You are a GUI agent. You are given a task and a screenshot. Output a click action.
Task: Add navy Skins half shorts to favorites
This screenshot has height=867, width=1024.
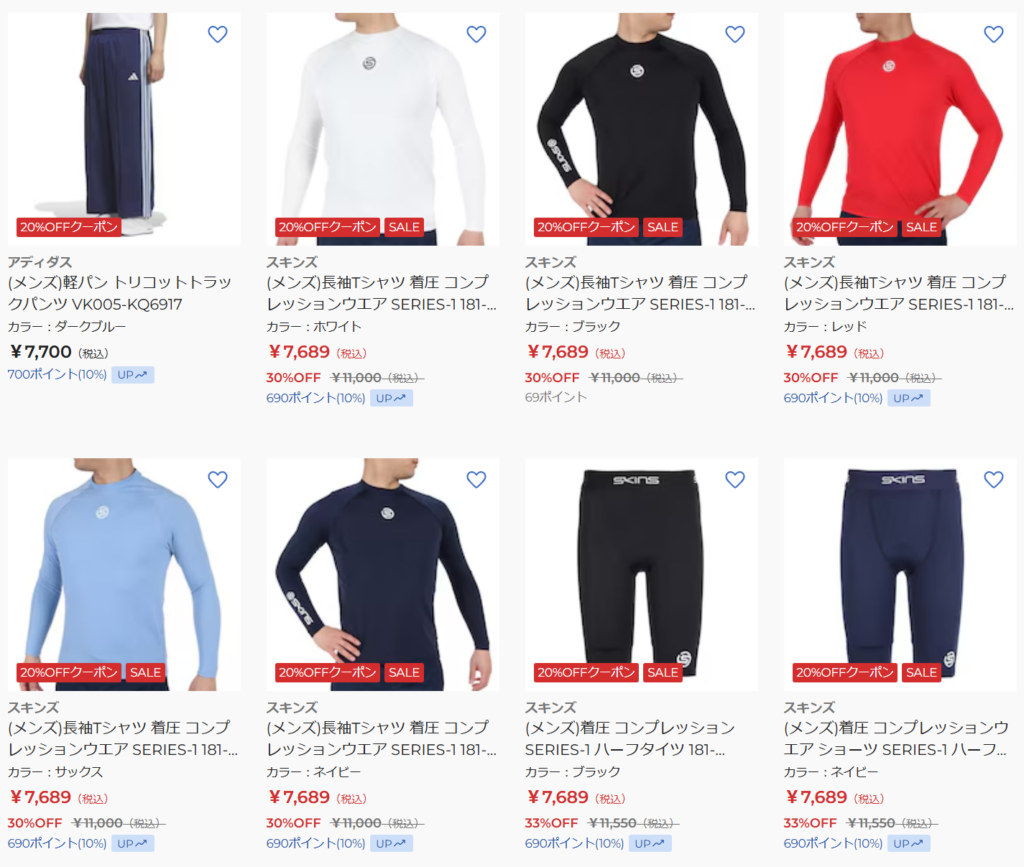tap(993, 480)
